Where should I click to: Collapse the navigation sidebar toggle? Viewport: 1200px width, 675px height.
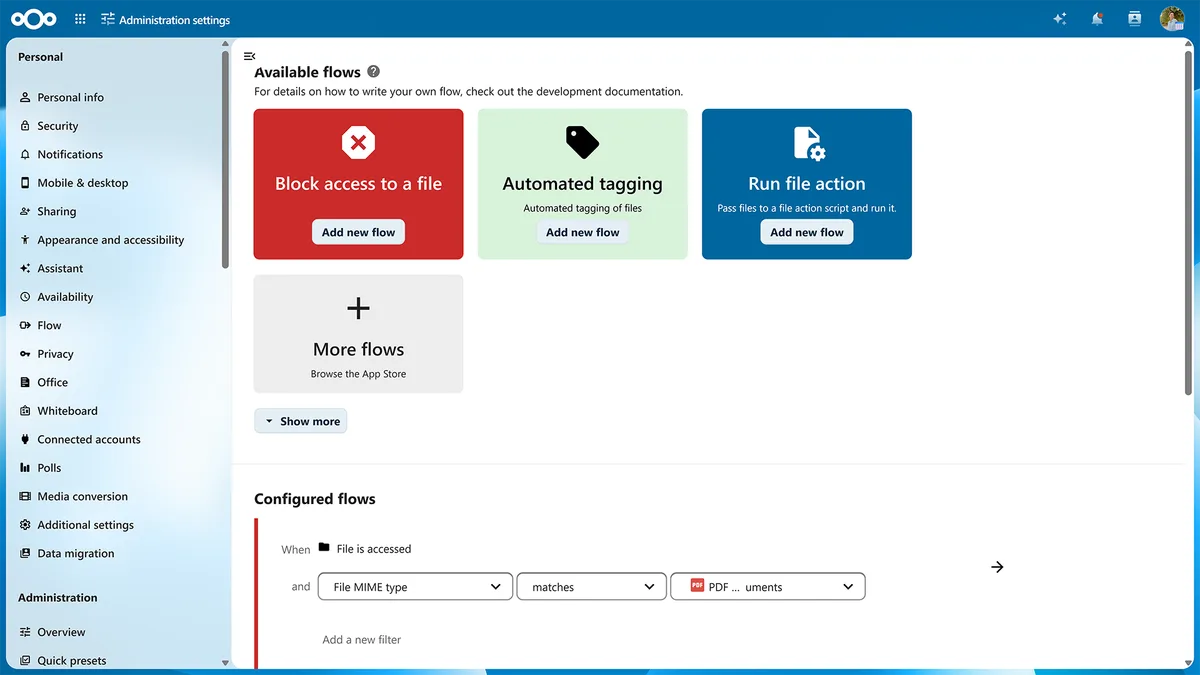click(249, 56)
